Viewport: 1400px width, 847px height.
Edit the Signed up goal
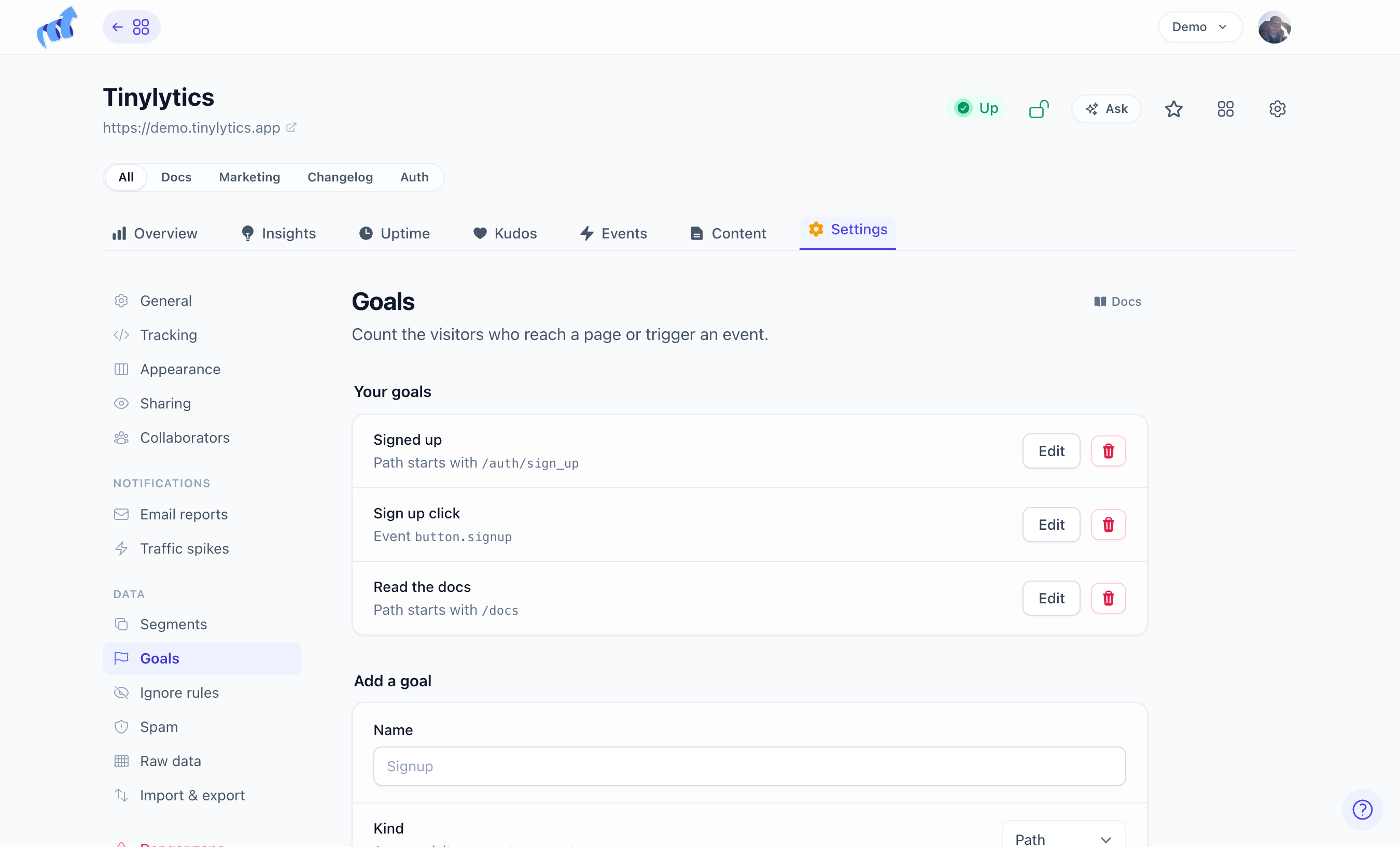click(x=1051, y=451)
